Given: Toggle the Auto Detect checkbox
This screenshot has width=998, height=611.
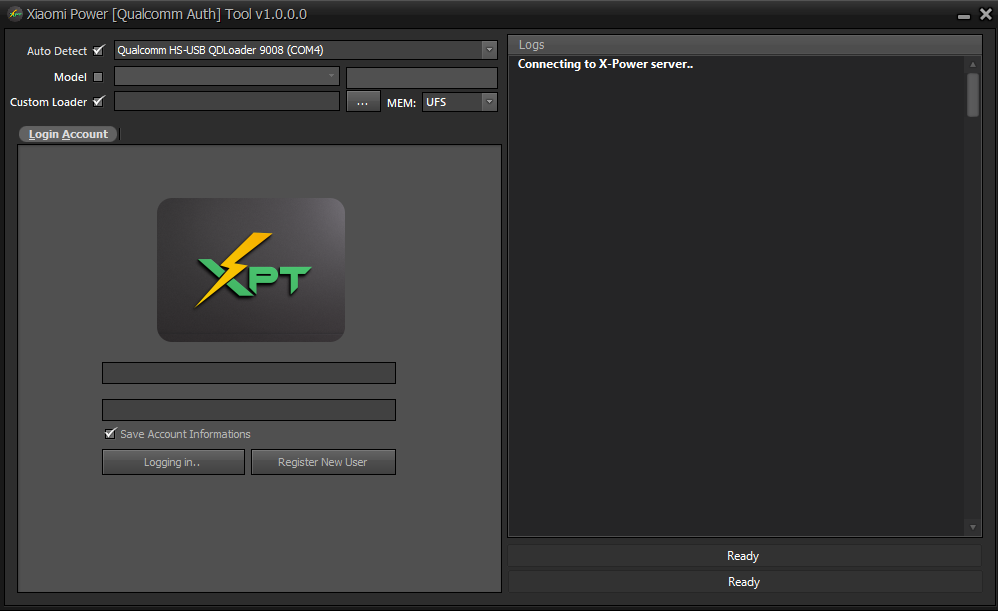Looking at the screenshot, I should pos(98,50).
